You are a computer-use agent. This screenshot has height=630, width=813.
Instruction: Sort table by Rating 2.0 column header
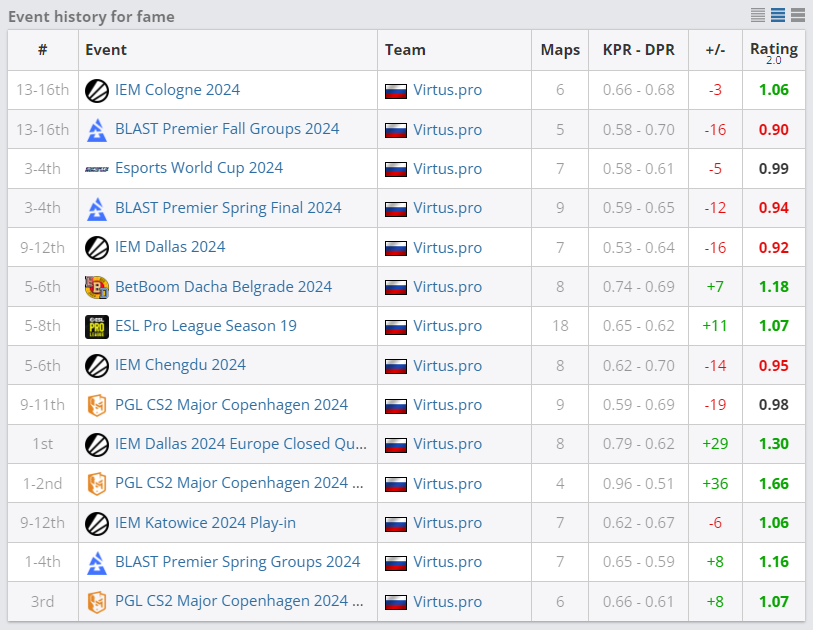[773, 50]
